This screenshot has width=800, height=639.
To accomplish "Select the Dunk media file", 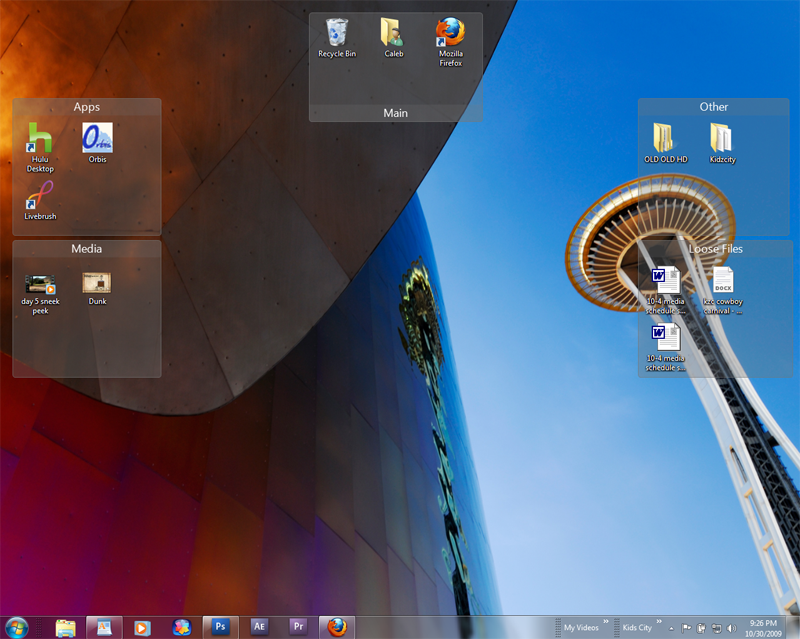I will coord(97,289).
